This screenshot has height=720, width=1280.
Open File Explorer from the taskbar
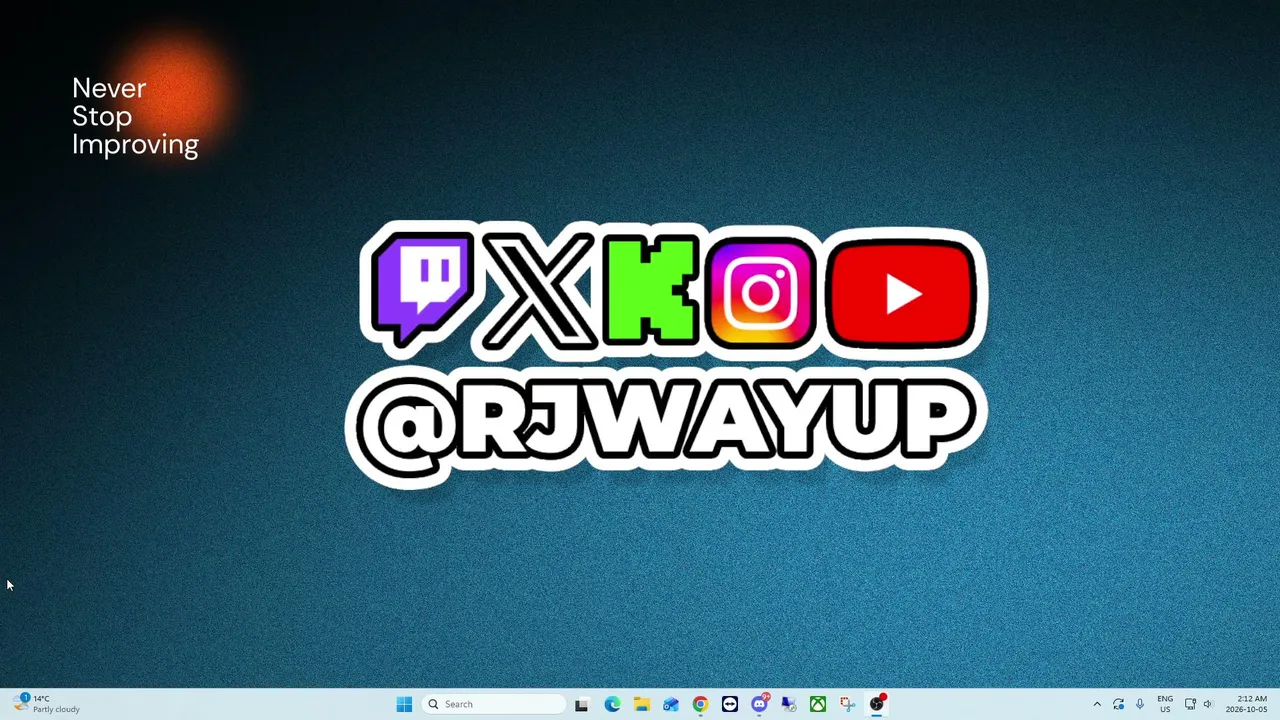tap(641, 704)
